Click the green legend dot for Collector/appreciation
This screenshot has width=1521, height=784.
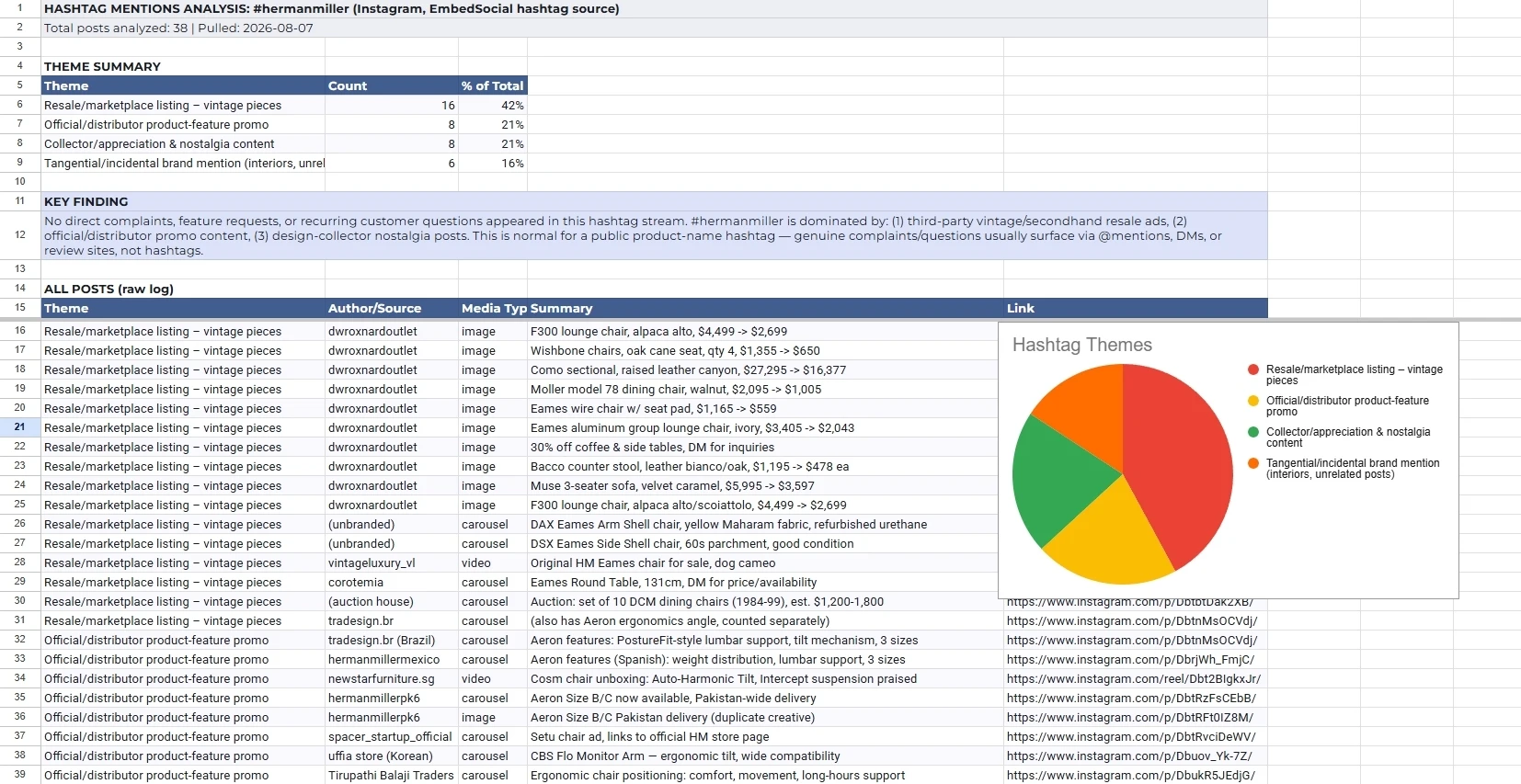tap(1253, 432)
